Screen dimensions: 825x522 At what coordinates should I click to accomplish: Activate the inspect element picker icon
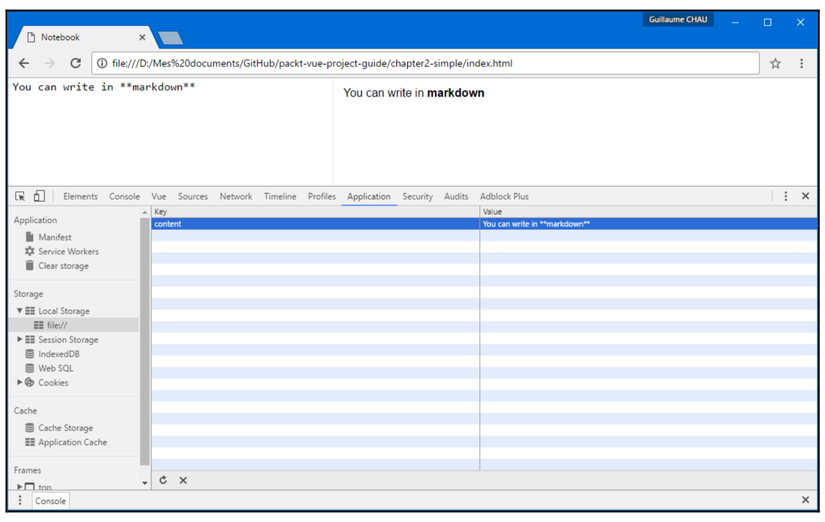point(20,196)
